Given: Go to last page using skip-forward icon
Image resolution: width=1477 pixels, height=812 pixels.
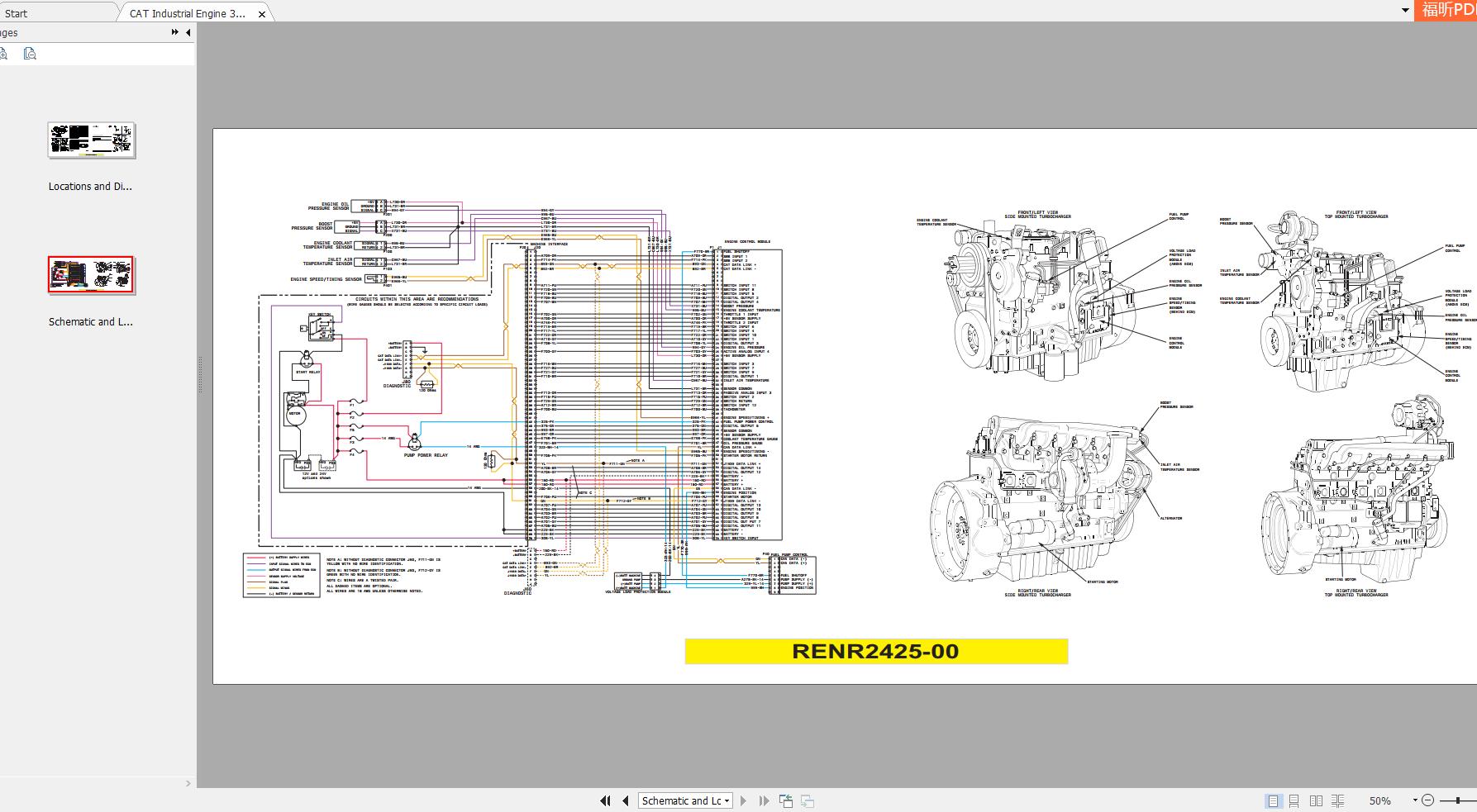Looking at the screenshot, I should click(764, 800).
